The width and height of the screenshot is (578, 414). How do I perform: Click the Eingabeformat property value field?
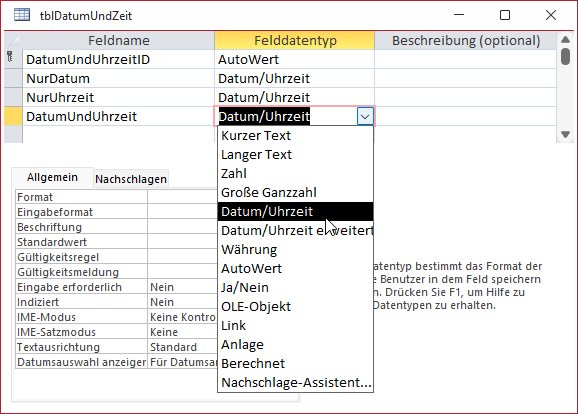coord(183,212)
